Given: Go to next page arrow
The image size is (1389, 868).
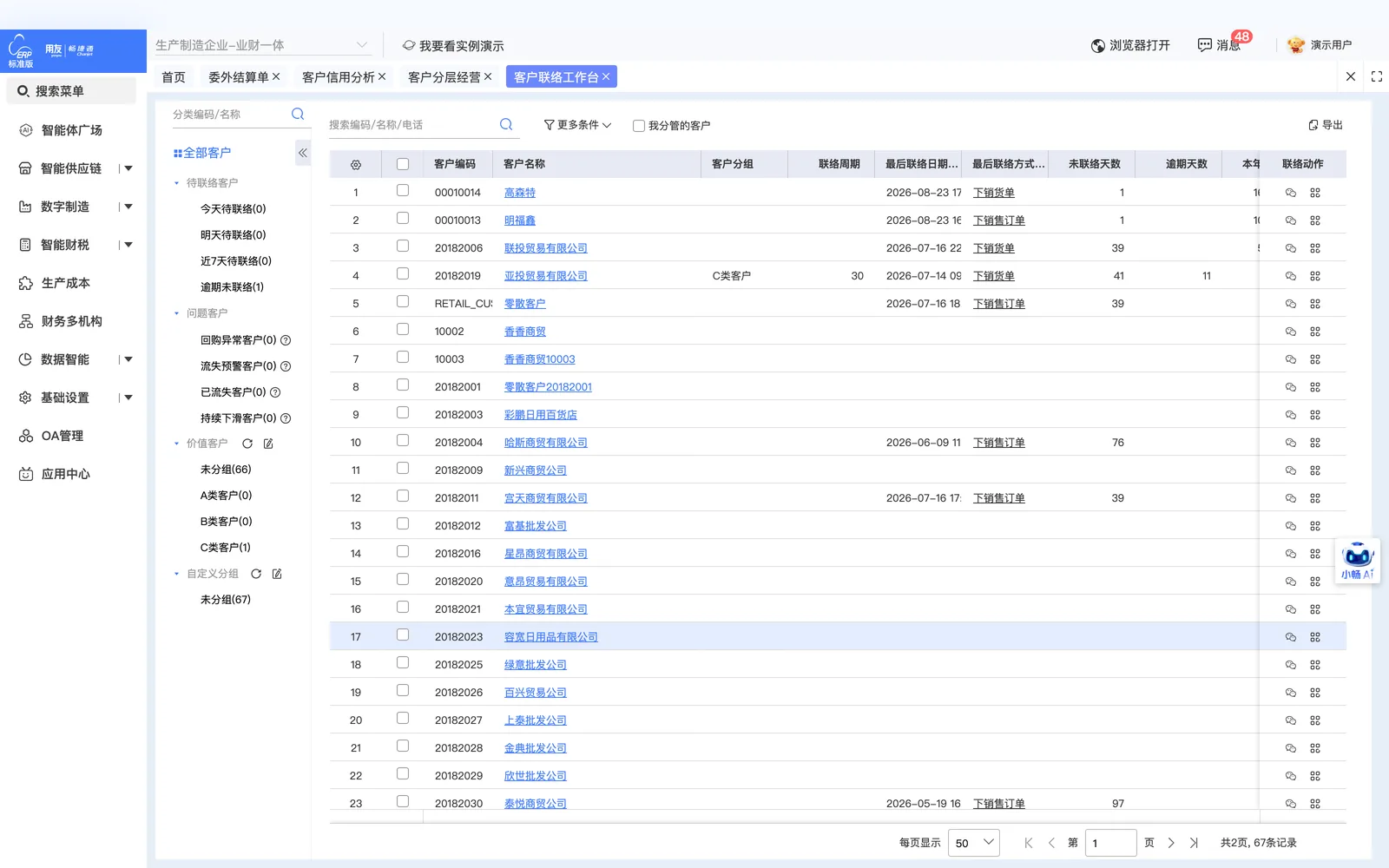Looking at the screenshot, I should [1171, 843].
